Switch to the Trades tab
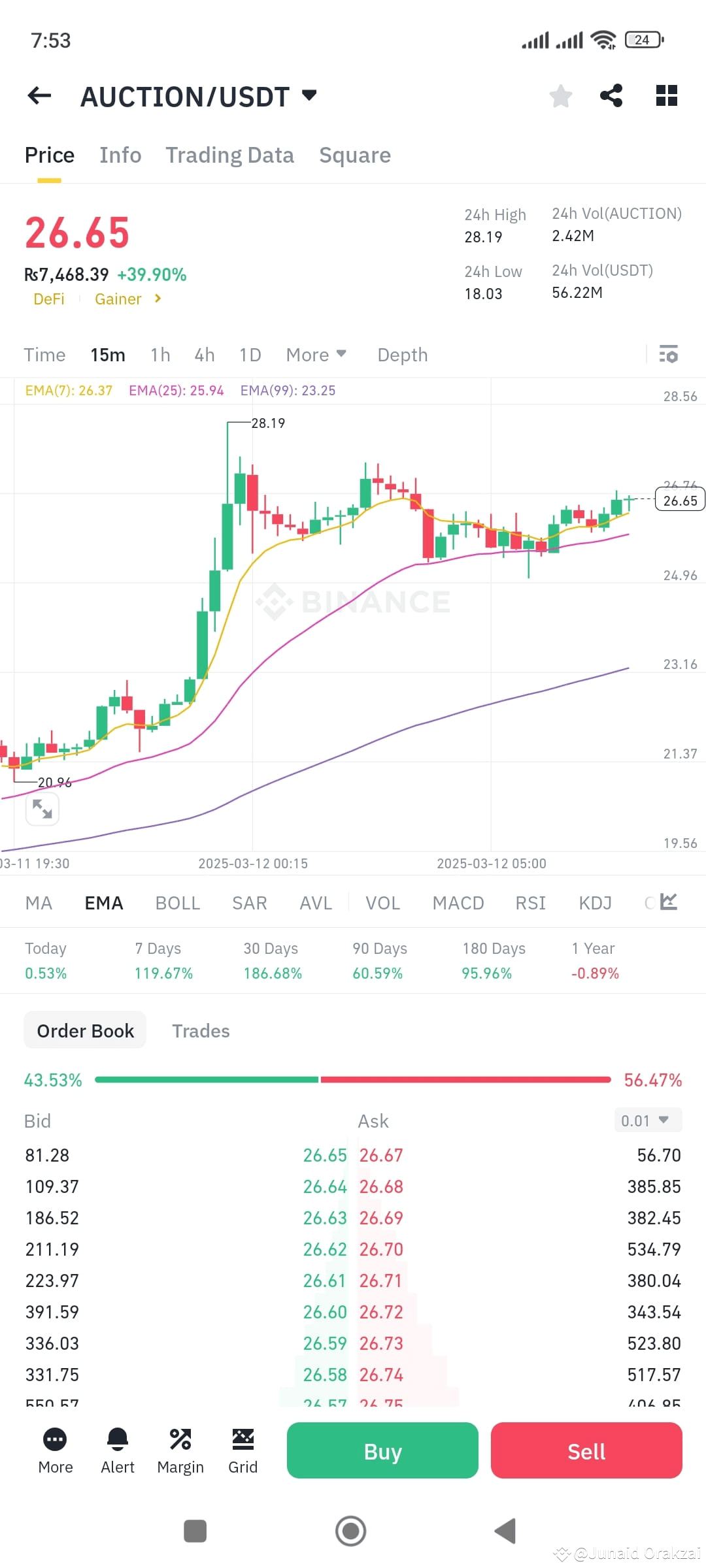Image resolution: width=706 pixels, height=1568 pixels. (201, 1030)
